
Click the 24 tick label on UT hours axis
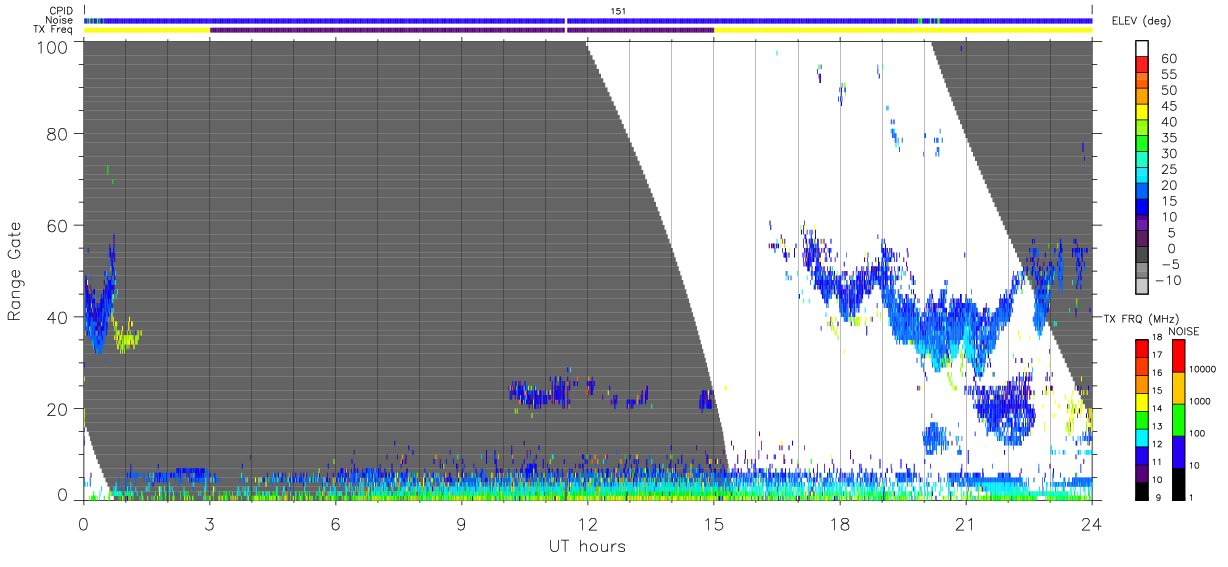point(1092,524)
